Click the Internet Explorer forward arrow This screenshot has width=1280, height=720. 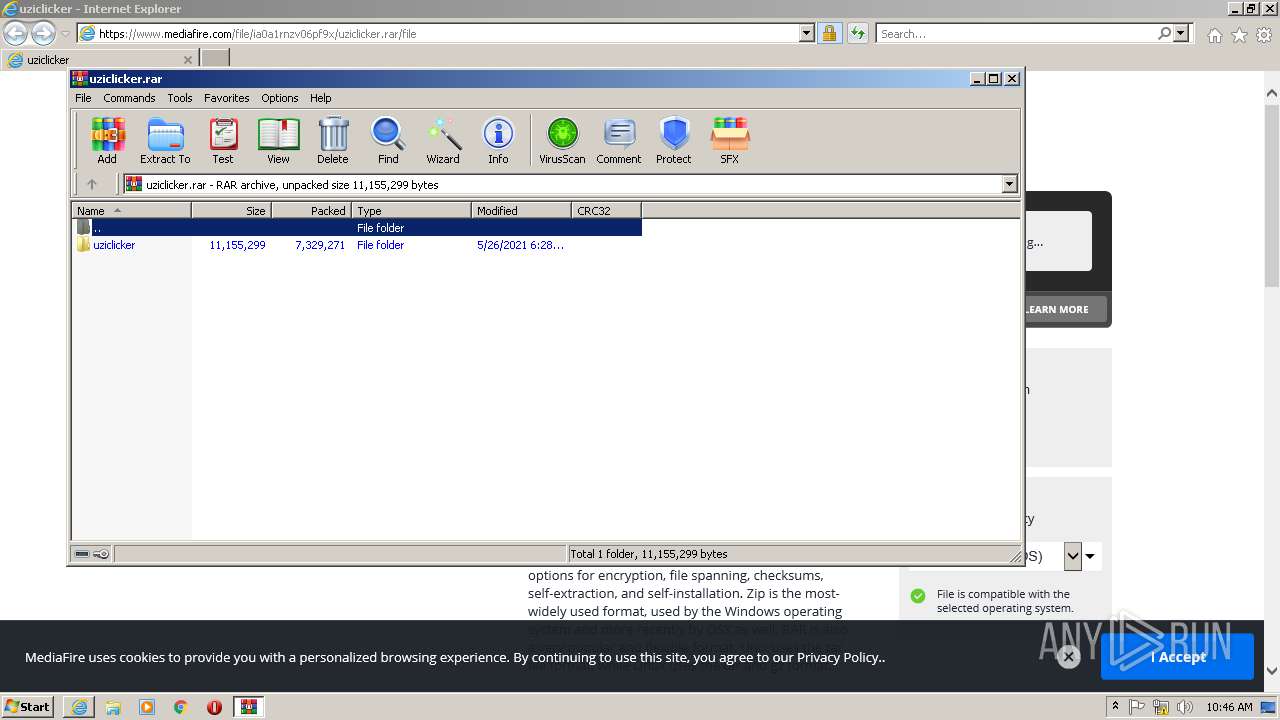43,33
